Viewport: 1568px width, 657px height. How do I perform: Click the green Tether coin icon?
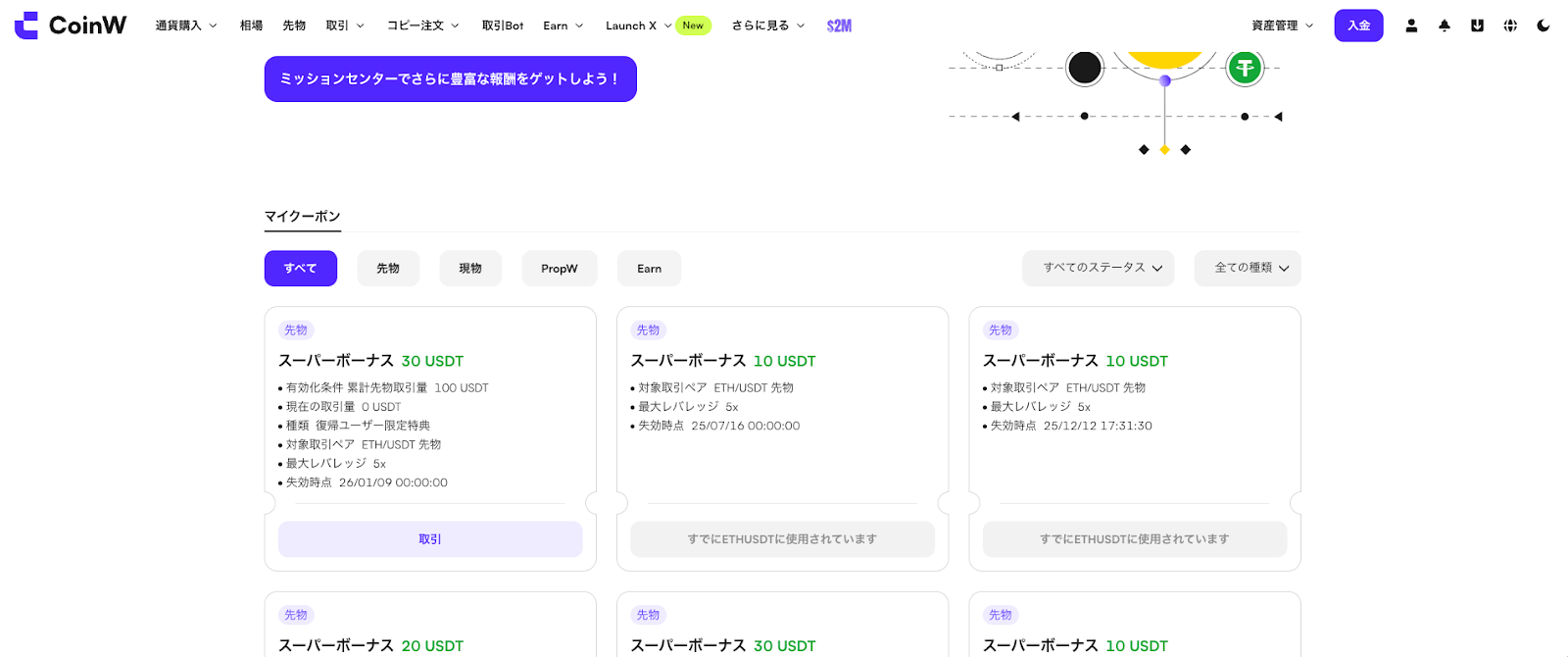tap(1245, 68)
